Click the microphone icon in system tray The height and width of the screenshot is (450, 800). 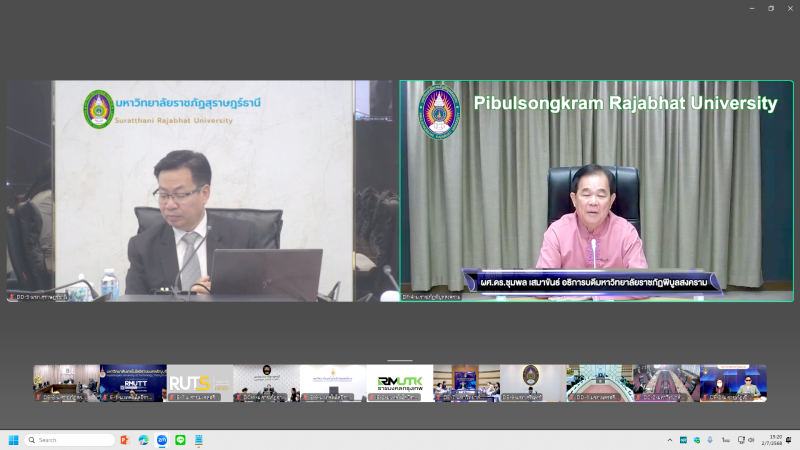coord(710,440)
